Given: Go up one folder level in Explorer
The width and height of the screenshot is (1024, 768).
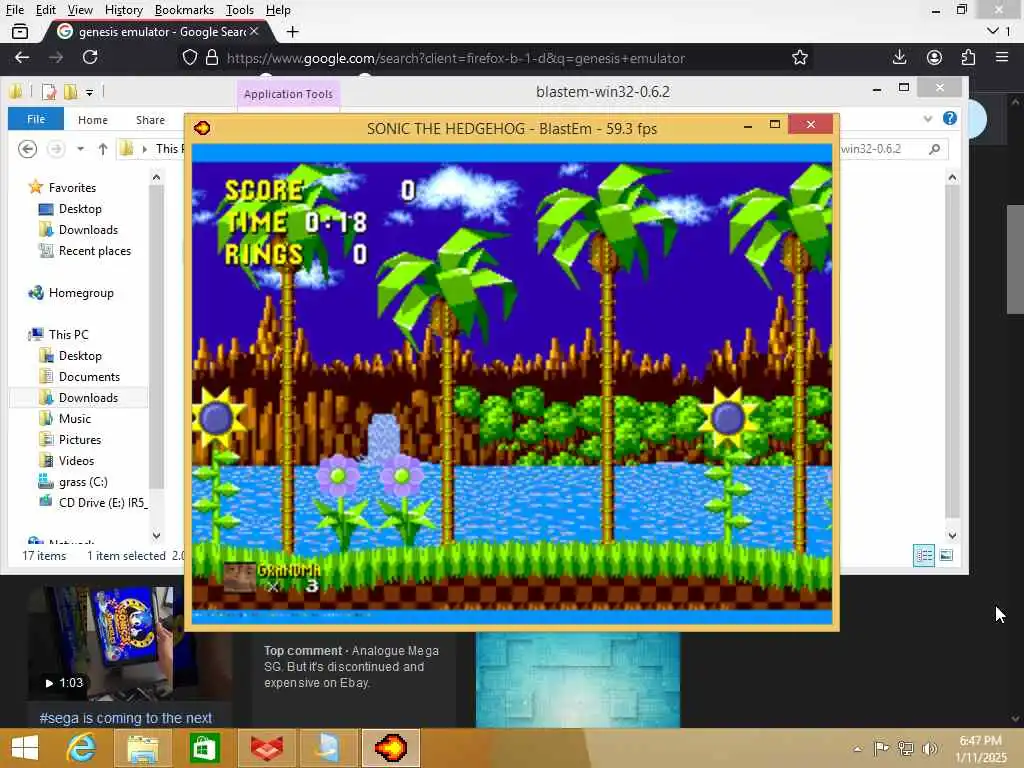Looking at the screenshot, I should click(103, 149).
